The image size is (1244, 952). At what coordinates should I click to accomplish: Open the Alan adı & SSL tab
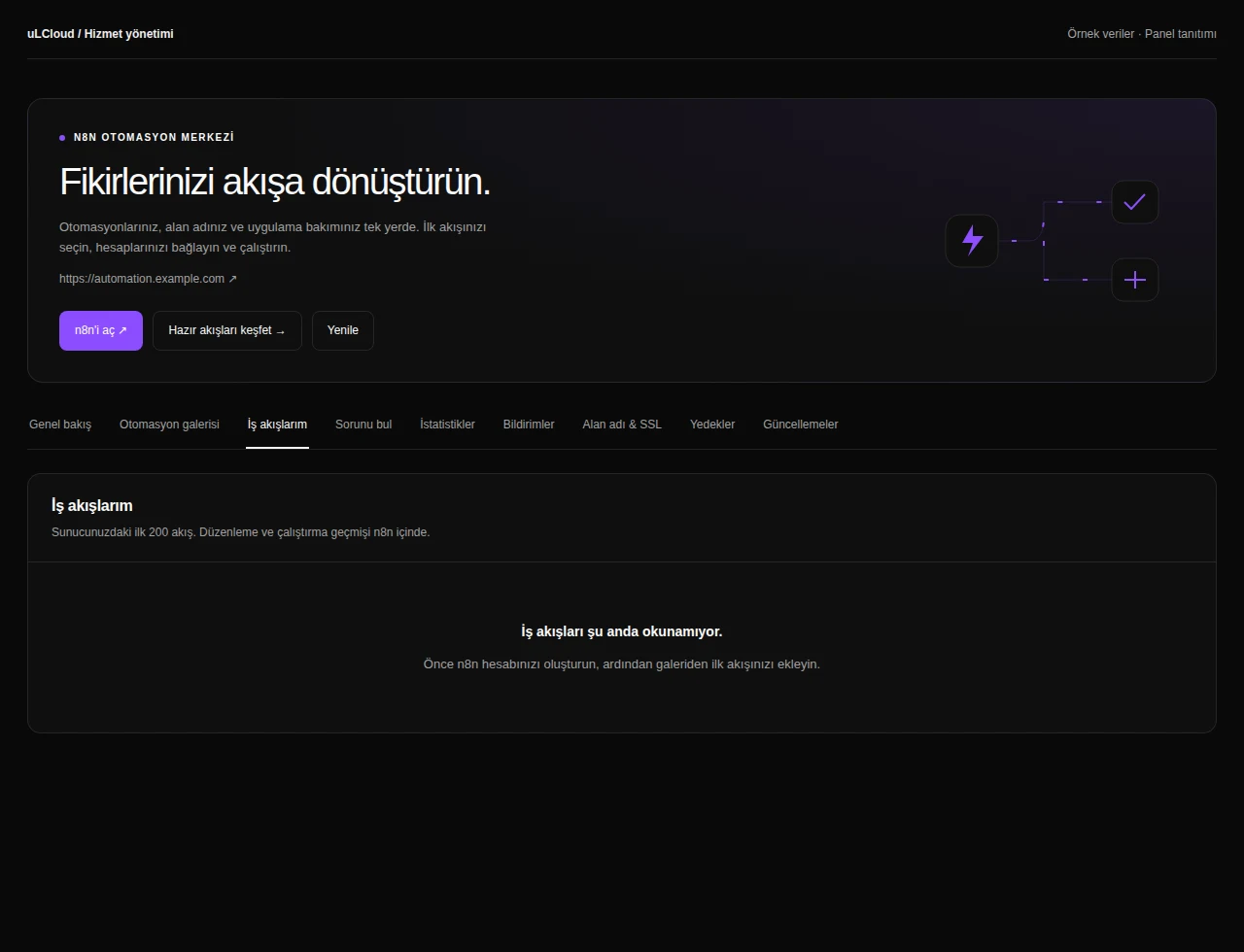click(622, 425)
